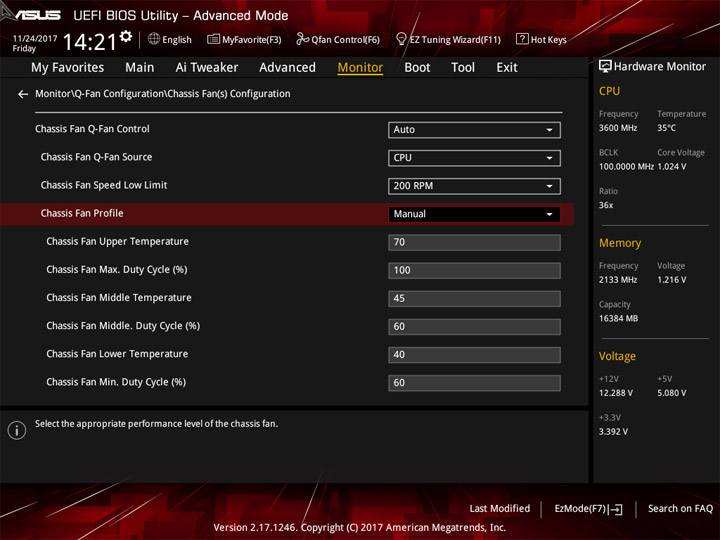720x540 pixels.
Task: Open Chassis Fan Q-Fan Control dropdown
Action: click(x=474, y=130)
